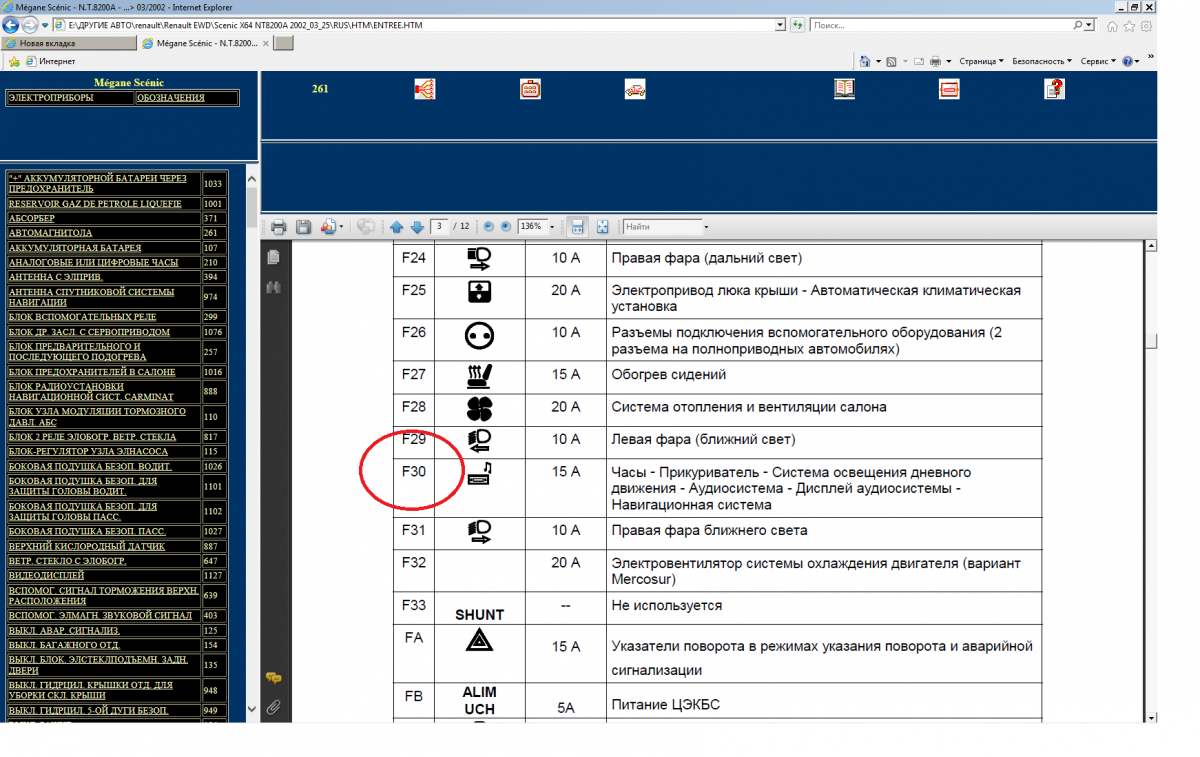Screen dimensions: 1200x757
Task: Click the wiring diagram icon in header
Action: (424, 89)
